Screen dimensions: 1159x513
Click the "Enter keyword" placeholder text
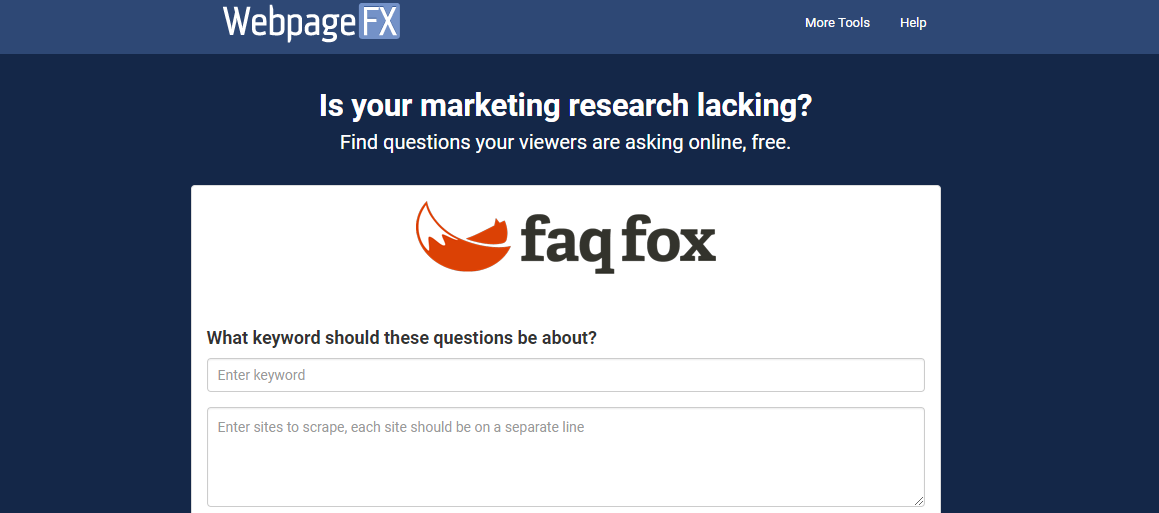(x=261, y=375)
